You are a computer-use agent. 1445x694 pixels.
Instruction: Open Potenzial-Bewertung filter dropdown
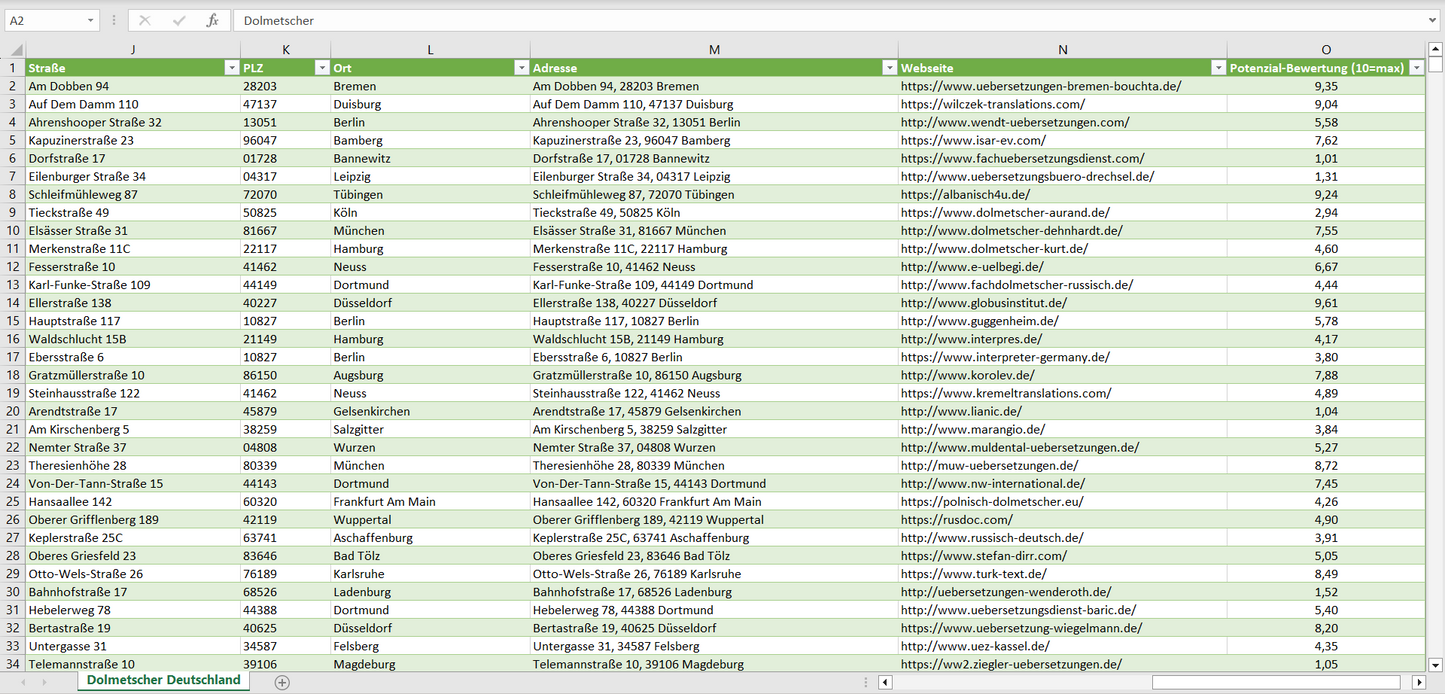[1416, 68]
